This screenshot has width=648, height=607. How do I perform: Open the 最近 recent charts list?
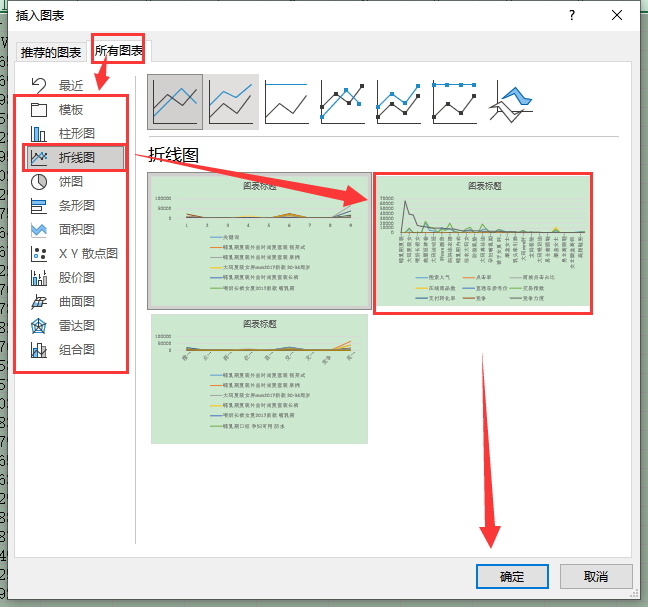[70, 85]
